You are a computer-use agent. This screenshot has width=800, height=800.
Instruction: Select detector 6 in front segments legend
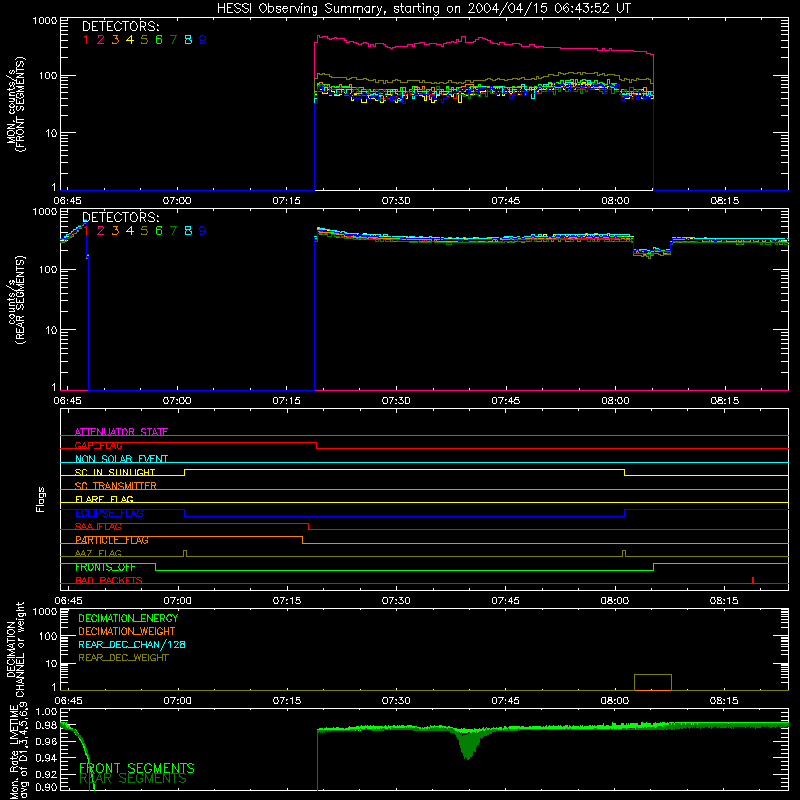click(159, 39)
